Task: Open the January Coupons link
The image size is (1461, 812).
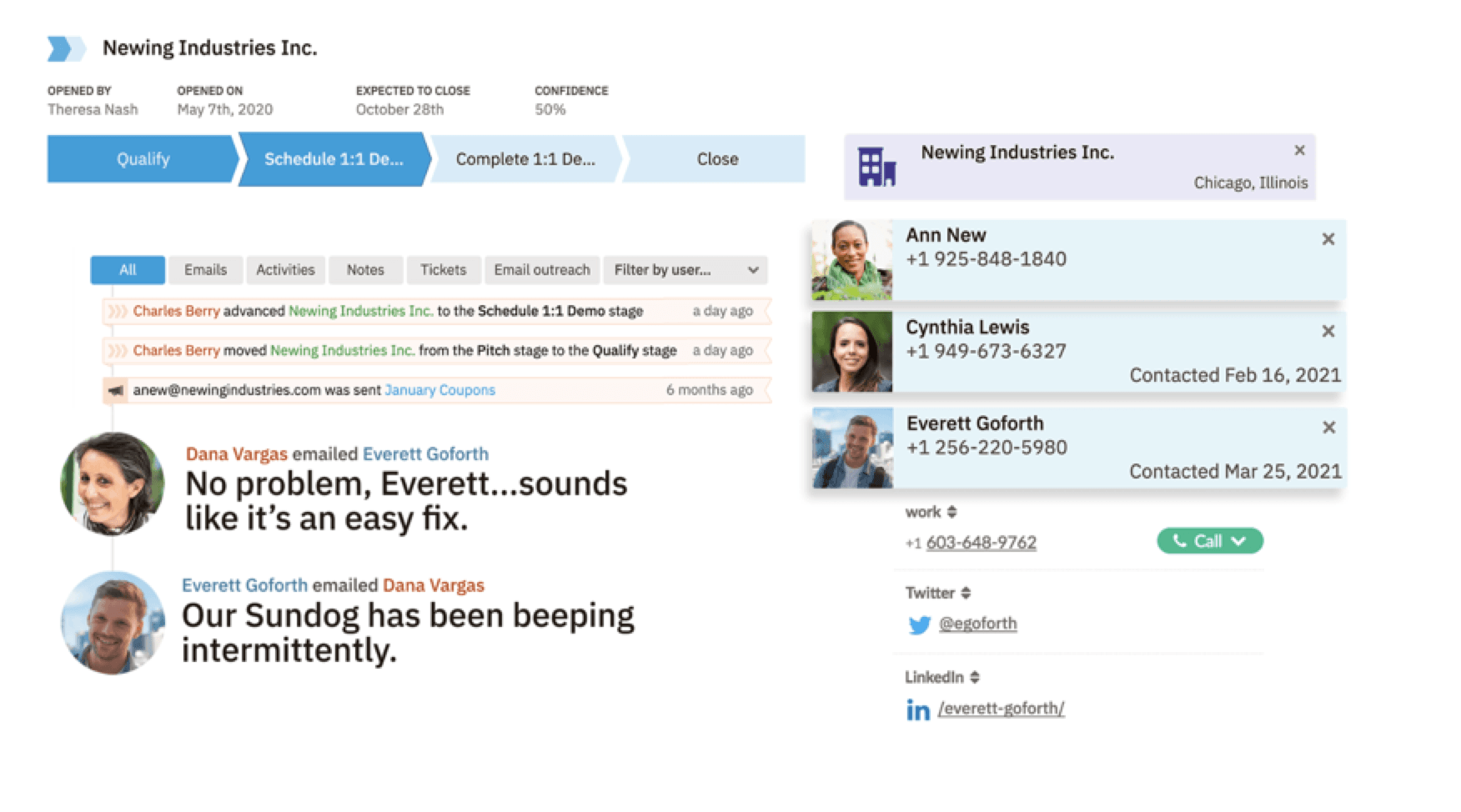Action: click(x=439, y=390)
